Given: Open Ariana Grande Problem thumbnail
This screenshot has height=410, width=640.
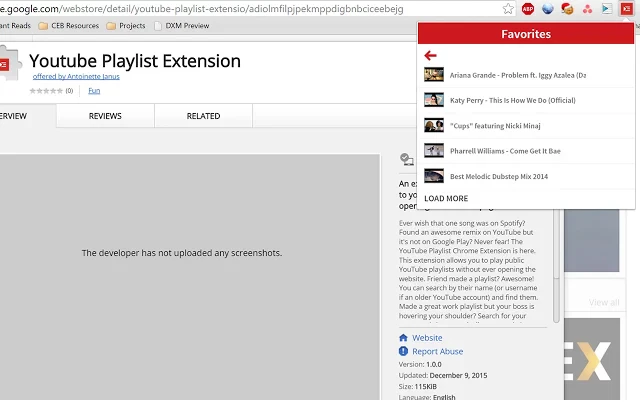Looking at the screenshot, I should [x=434, y=75].
